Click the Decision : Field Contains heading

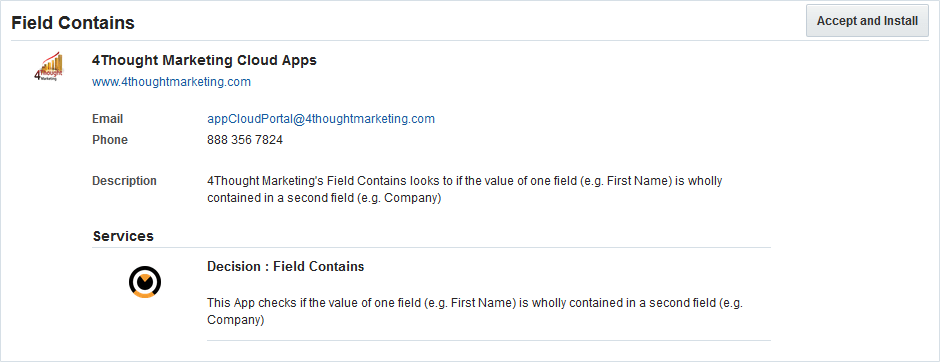(x=285, y=267)
